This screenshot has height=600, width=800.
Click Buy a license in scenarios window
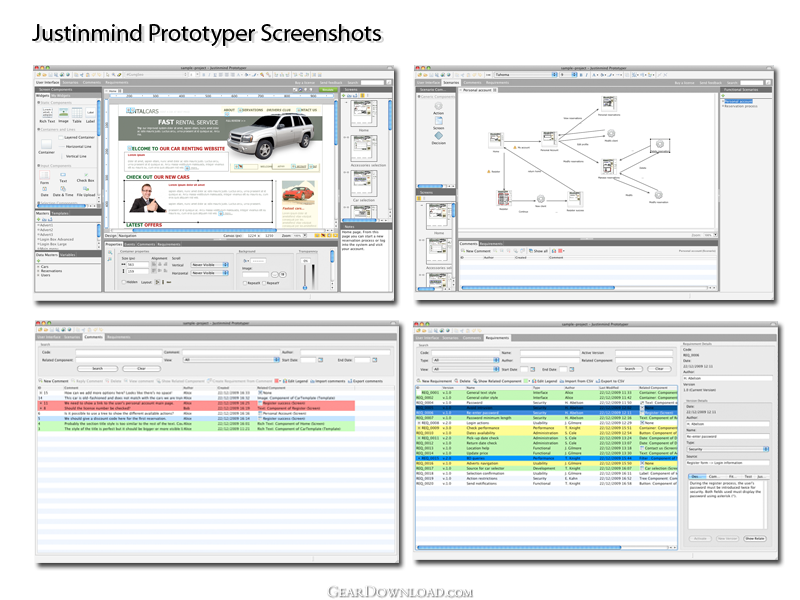[x=685, y=82]
